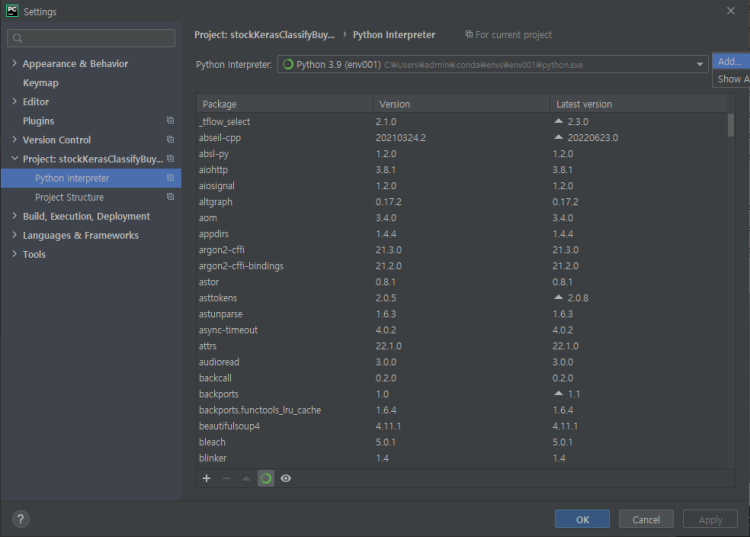Select the audioread package row

pyautogui.click(x=462, y=362)
